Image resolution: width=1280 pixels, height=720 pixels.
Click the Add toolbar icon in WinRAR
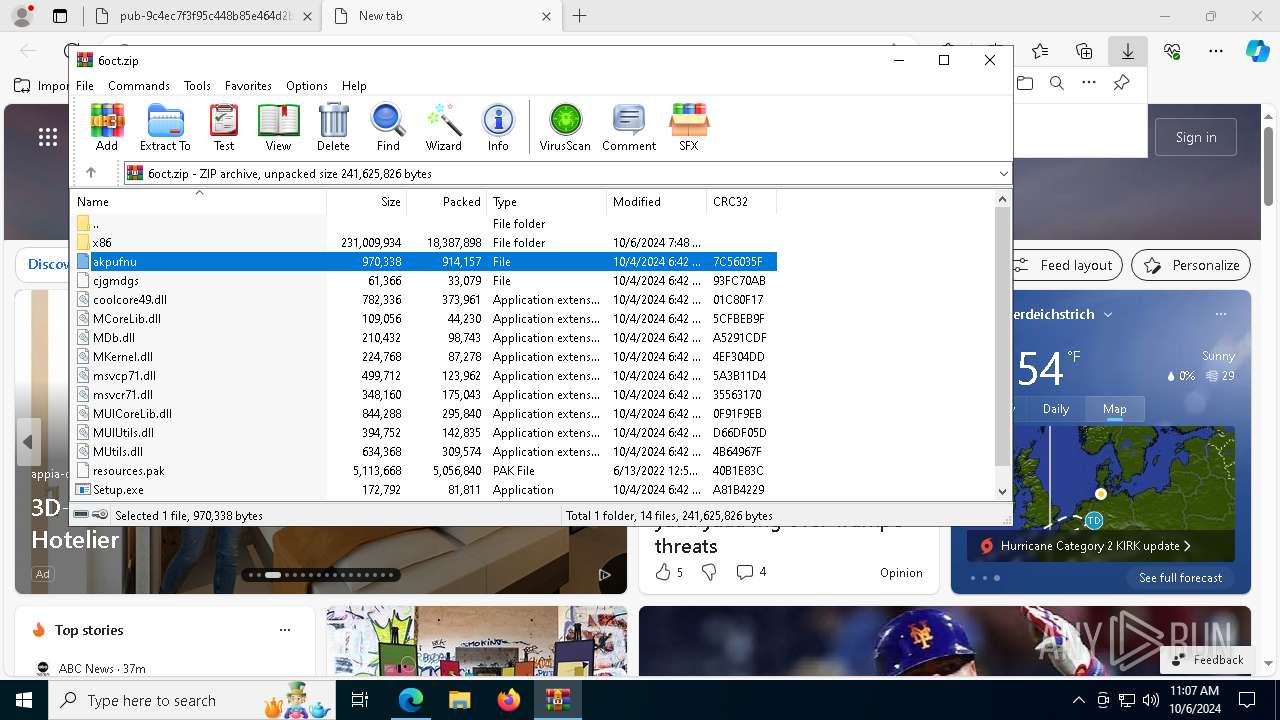click(107, 127)
